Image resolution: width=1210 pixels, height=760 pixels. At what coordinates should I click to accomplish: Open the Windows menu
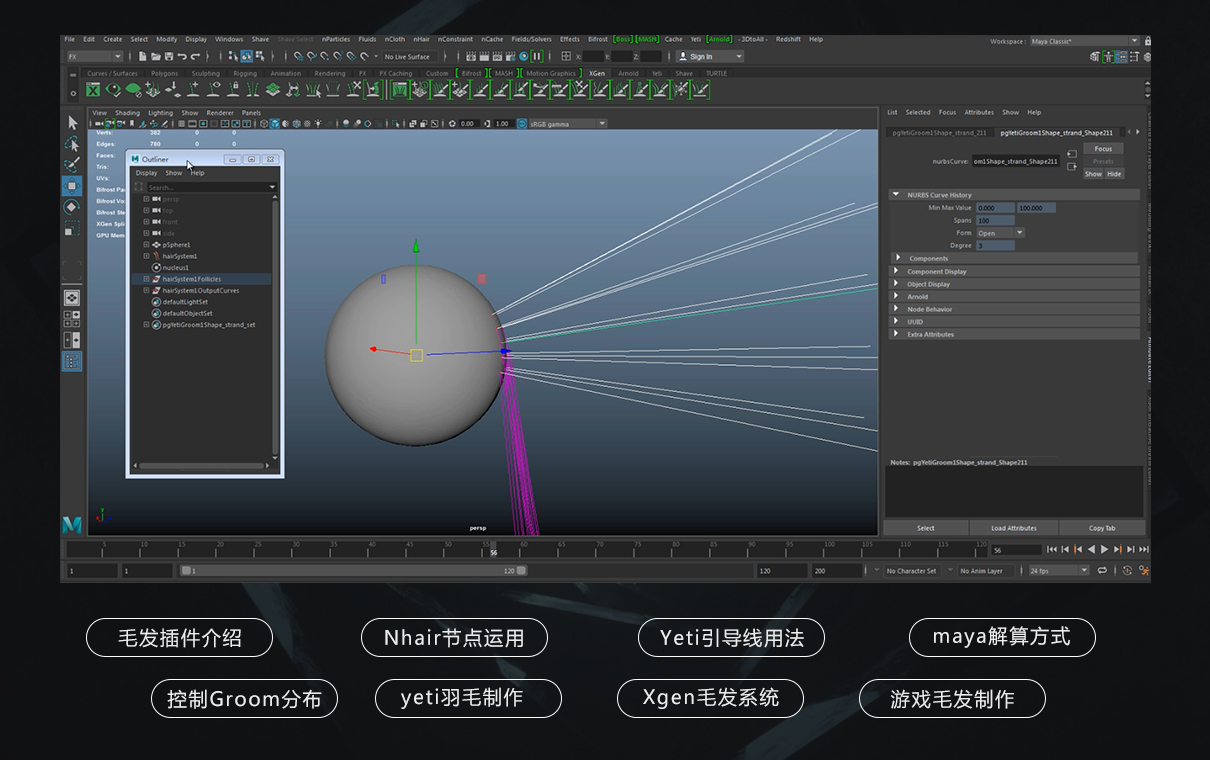click(x=229, y=39)
